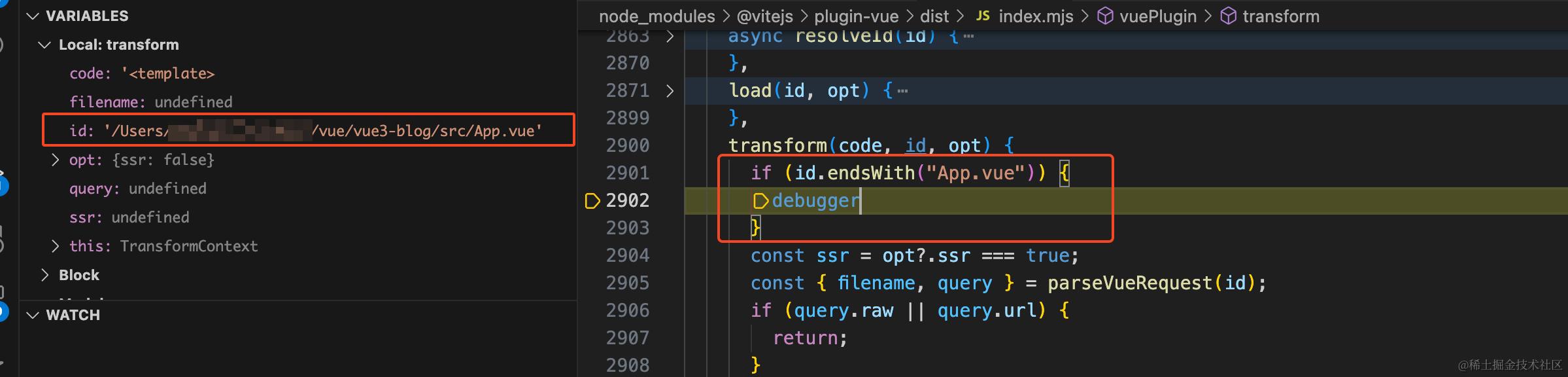This screenshot has width=1568, height=377.
Task: Collapse the Local: transform scope
Action: click(x=44, y=45)
